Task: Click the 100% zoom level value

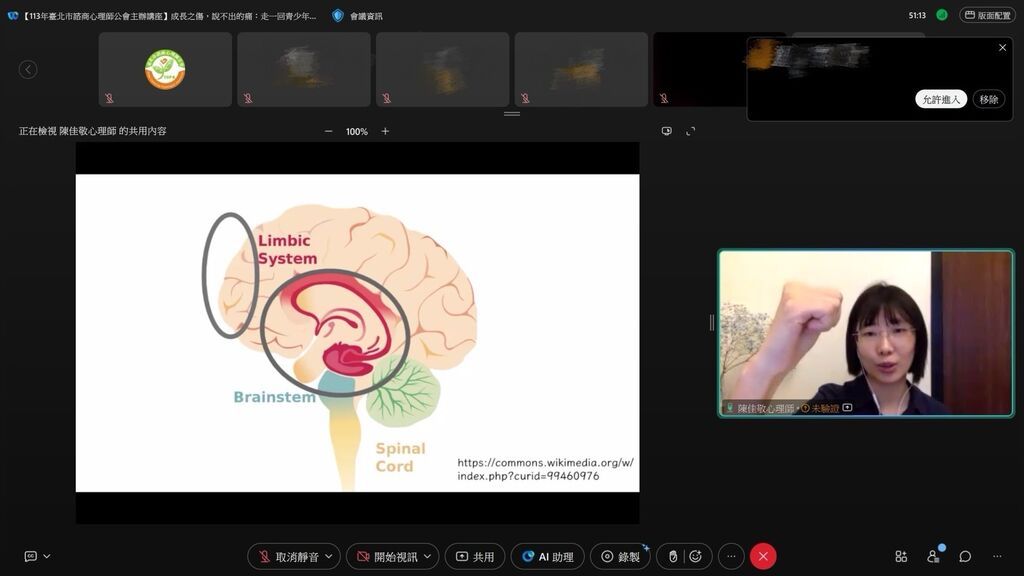Action: 357,131
